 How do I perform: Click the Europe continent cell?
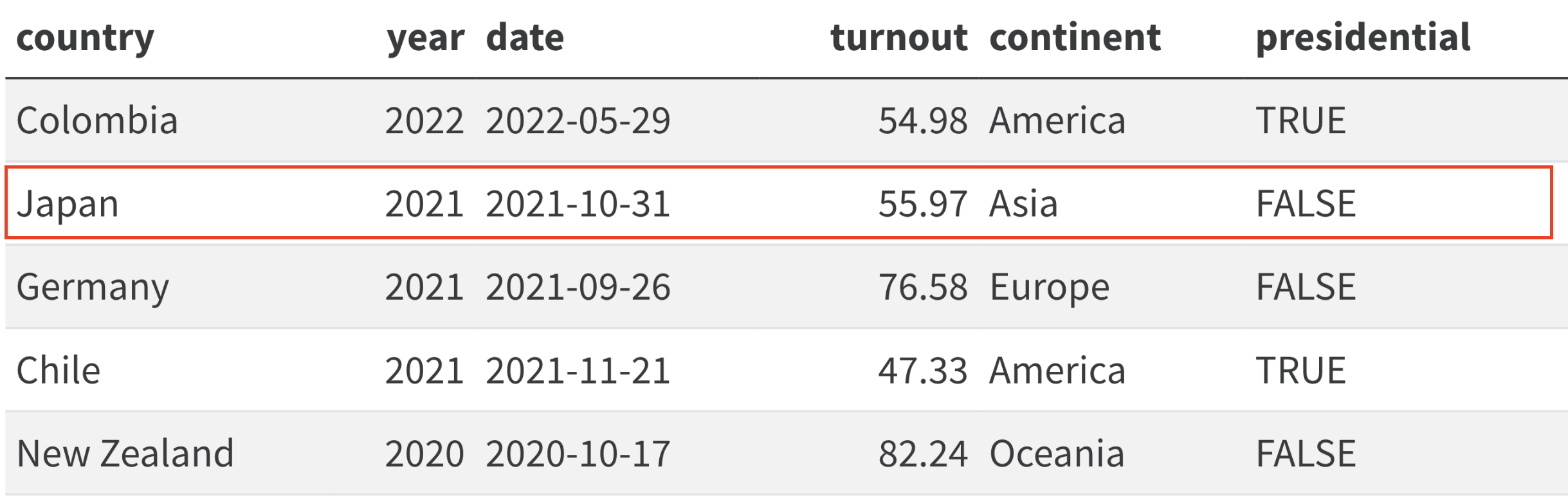[1049, 287]
